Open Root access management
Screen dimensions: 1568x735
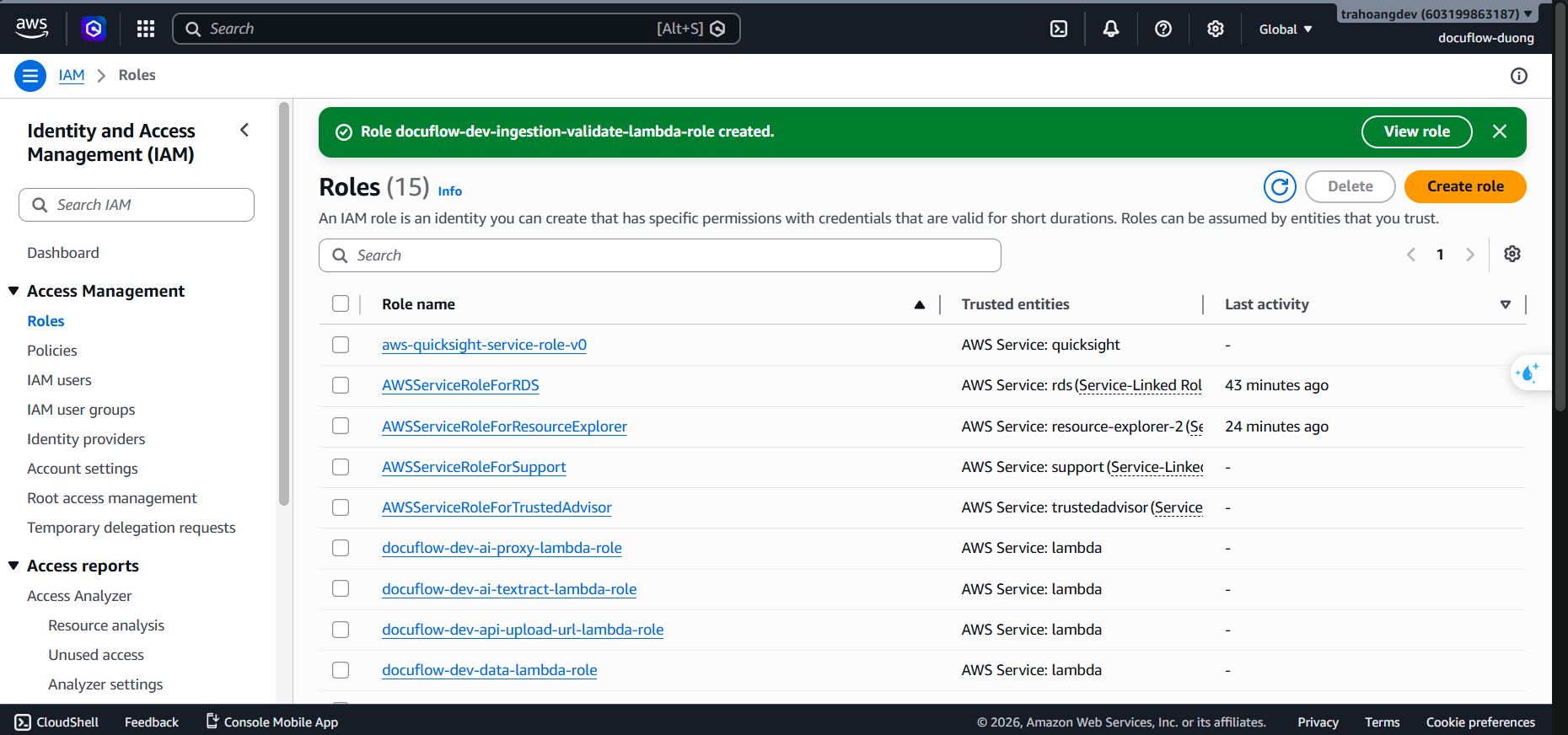point(112,498)
